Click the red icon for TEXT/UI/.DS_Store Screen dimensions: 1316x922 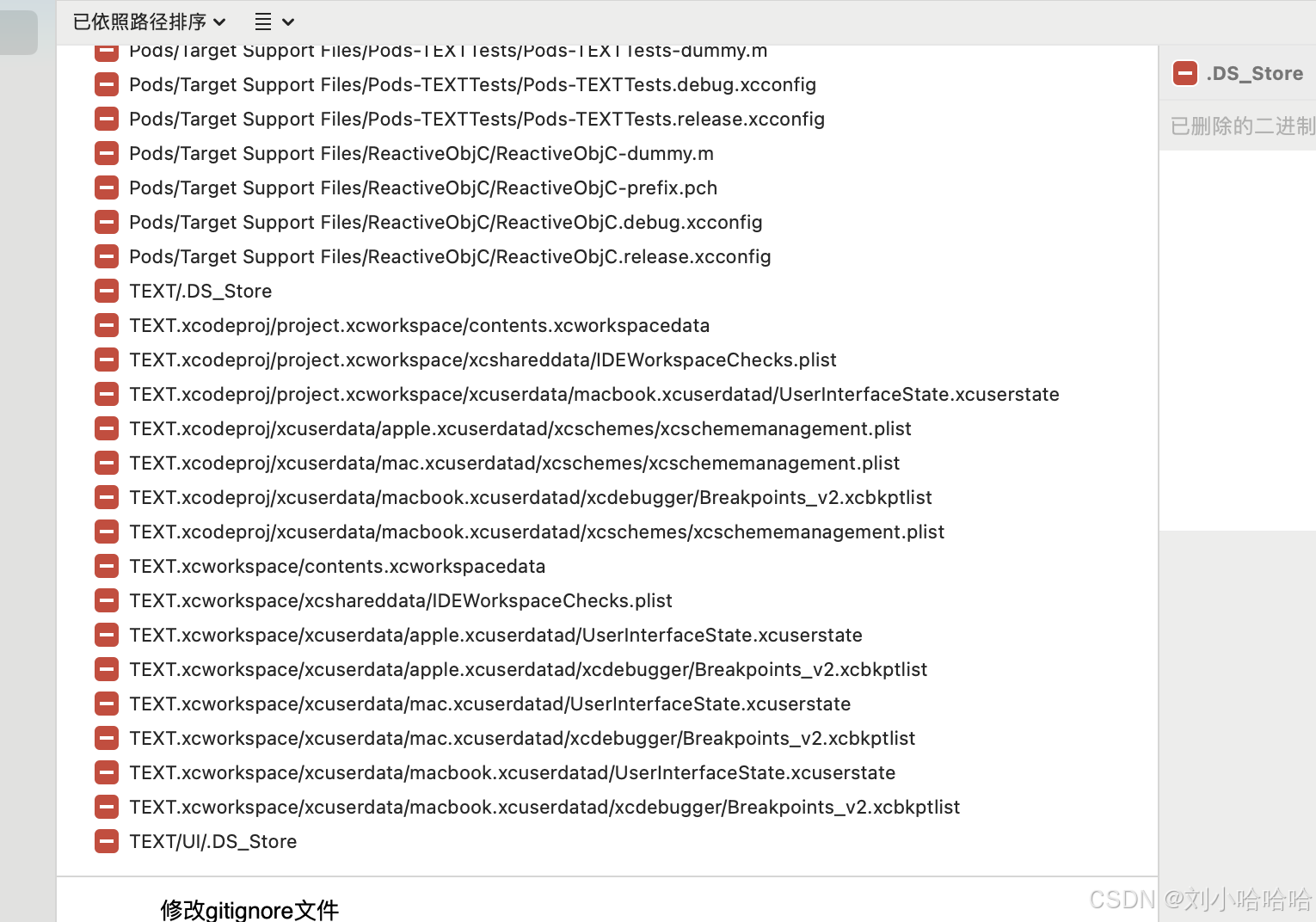107,841
